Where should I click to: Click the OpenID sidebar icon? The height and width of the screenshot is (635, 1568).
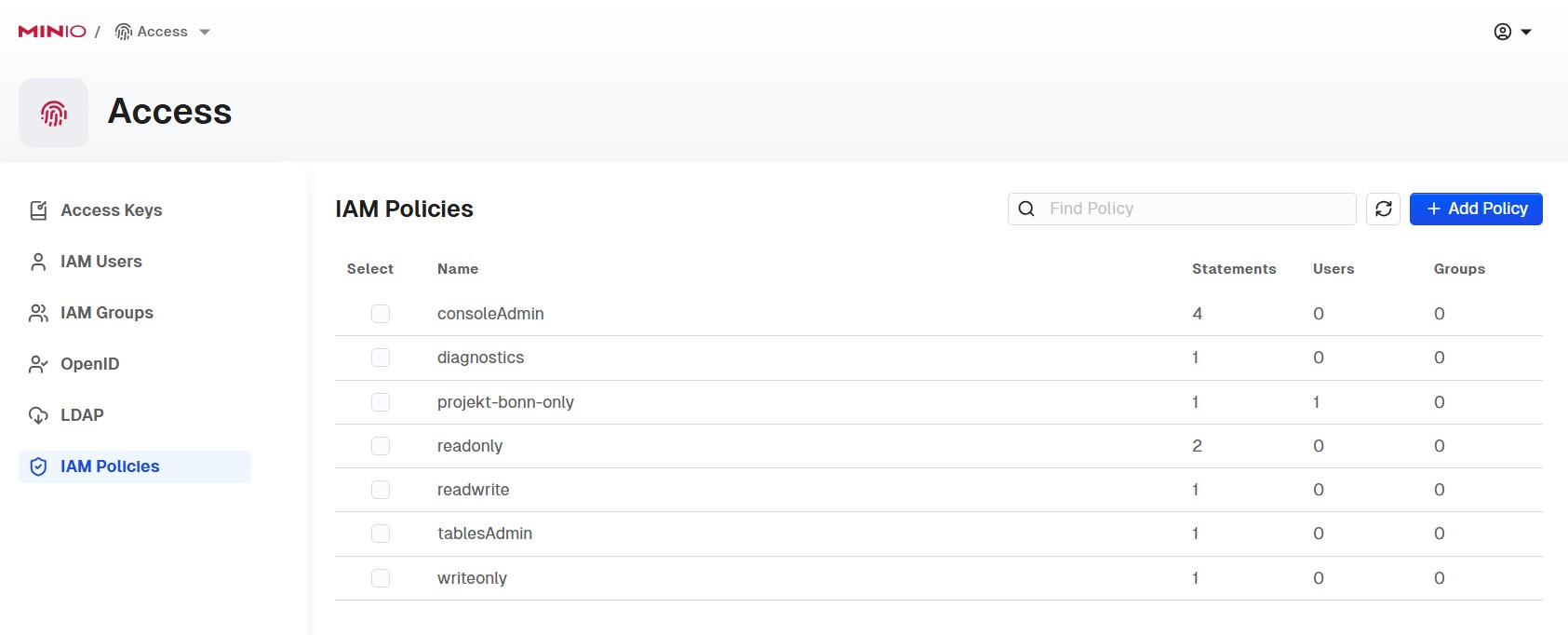click(38, 364)
